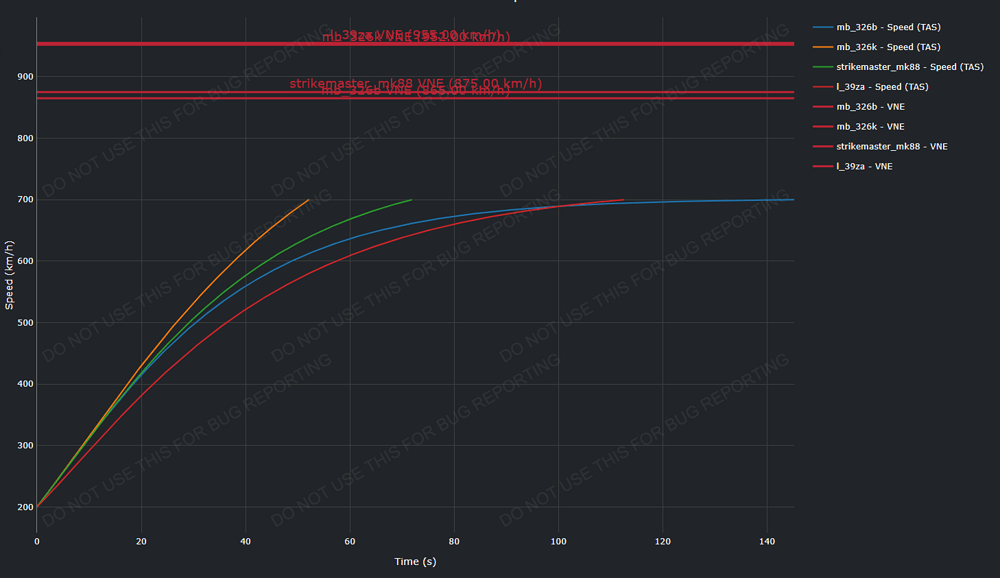Select x-axis tick label 140

pyautogui.click(x=767, y=541)
